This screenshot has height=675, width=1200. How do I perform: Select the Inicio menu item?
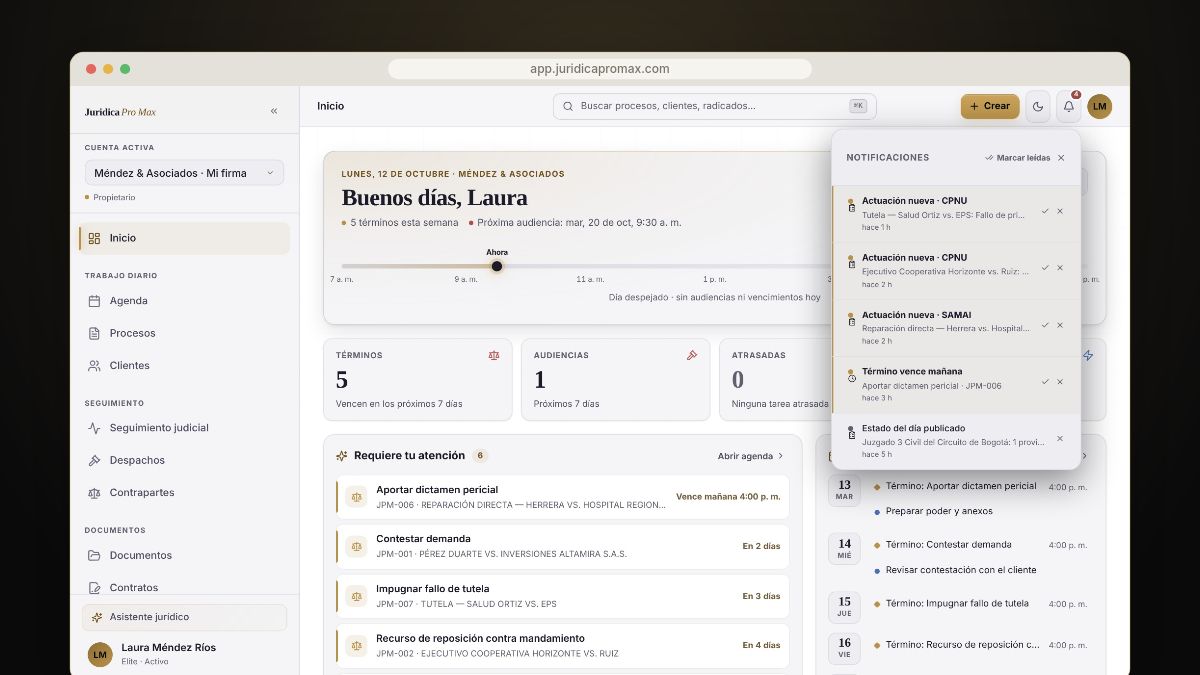(x=184, y=238)
